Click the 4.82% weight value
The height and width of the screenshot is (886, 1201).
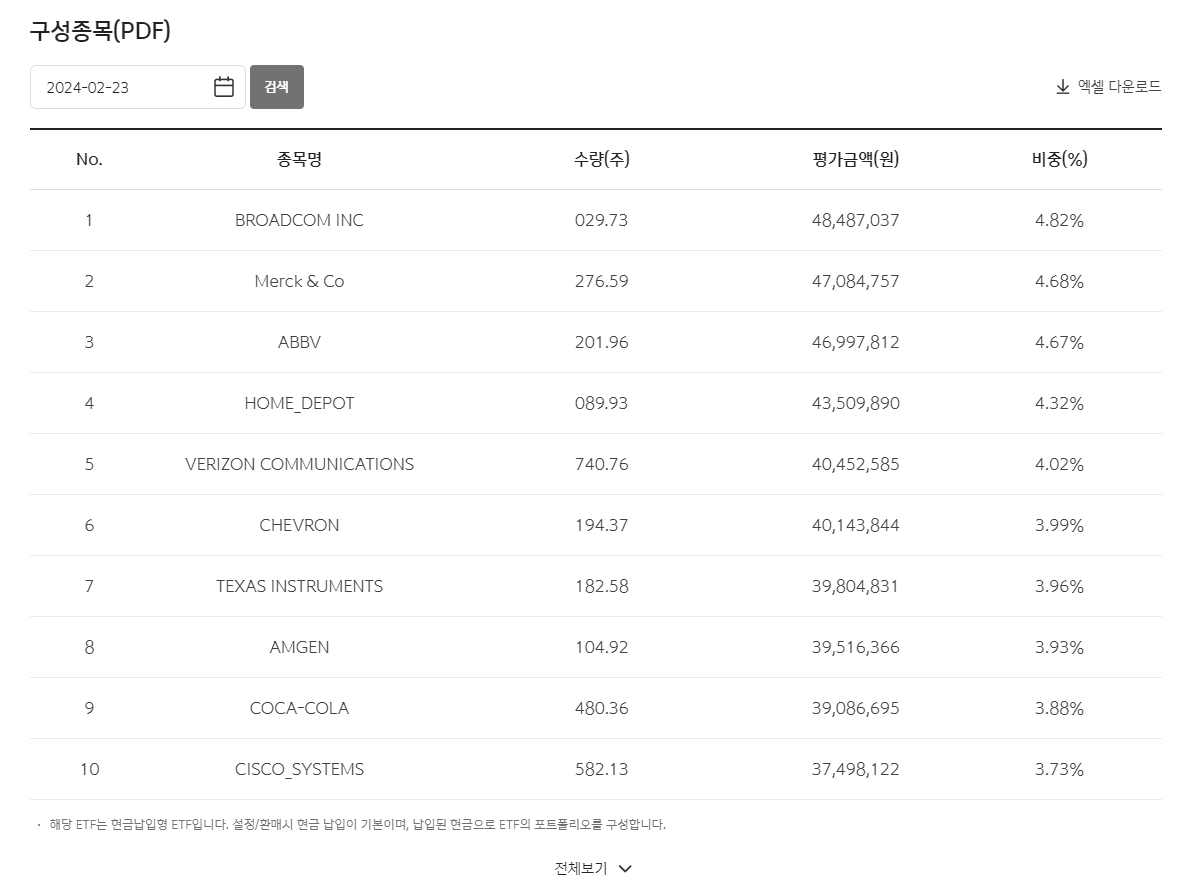[1060, 220]
